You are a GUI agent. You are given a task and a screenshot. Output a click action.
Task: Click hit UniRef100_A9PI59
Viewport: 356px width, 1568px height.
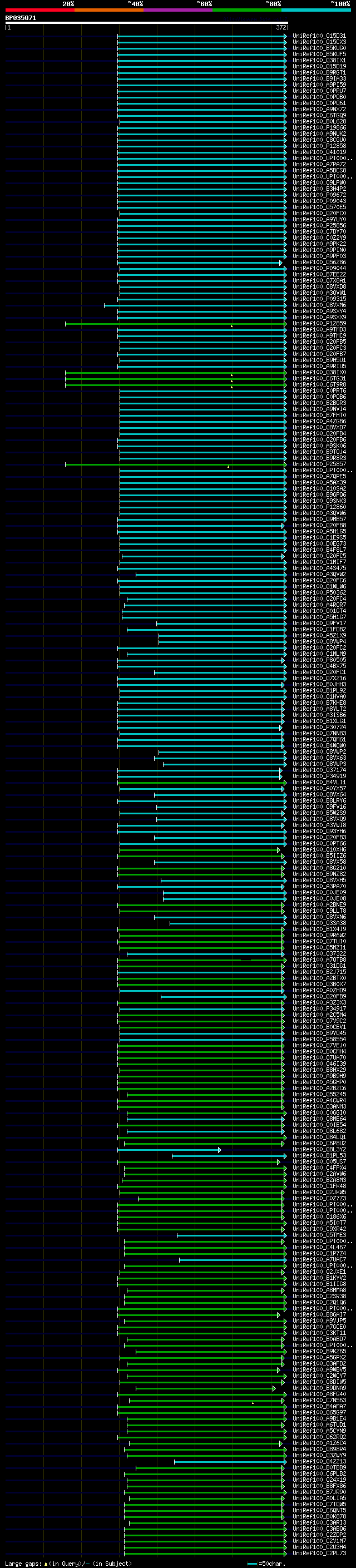319,85
